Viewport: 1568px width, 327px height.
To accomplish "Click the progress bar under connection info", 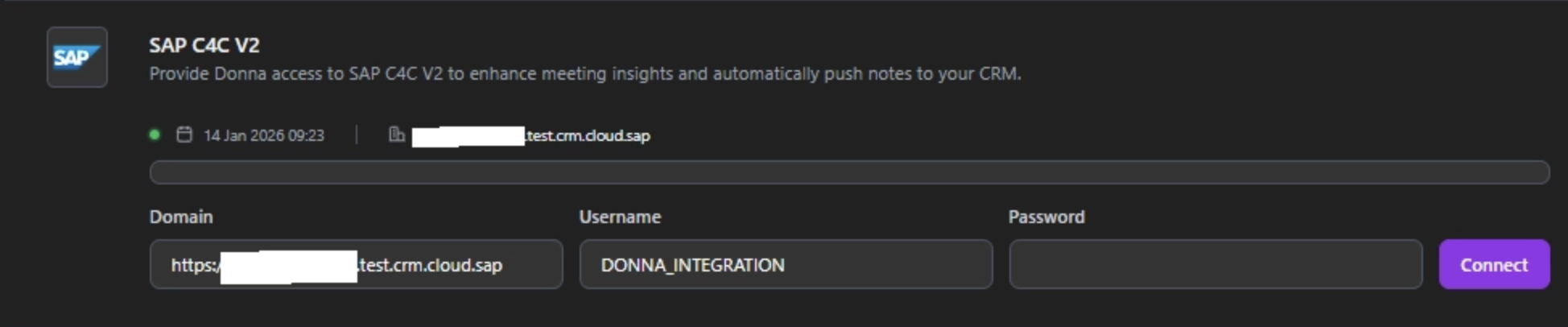I will pos(849,172).
